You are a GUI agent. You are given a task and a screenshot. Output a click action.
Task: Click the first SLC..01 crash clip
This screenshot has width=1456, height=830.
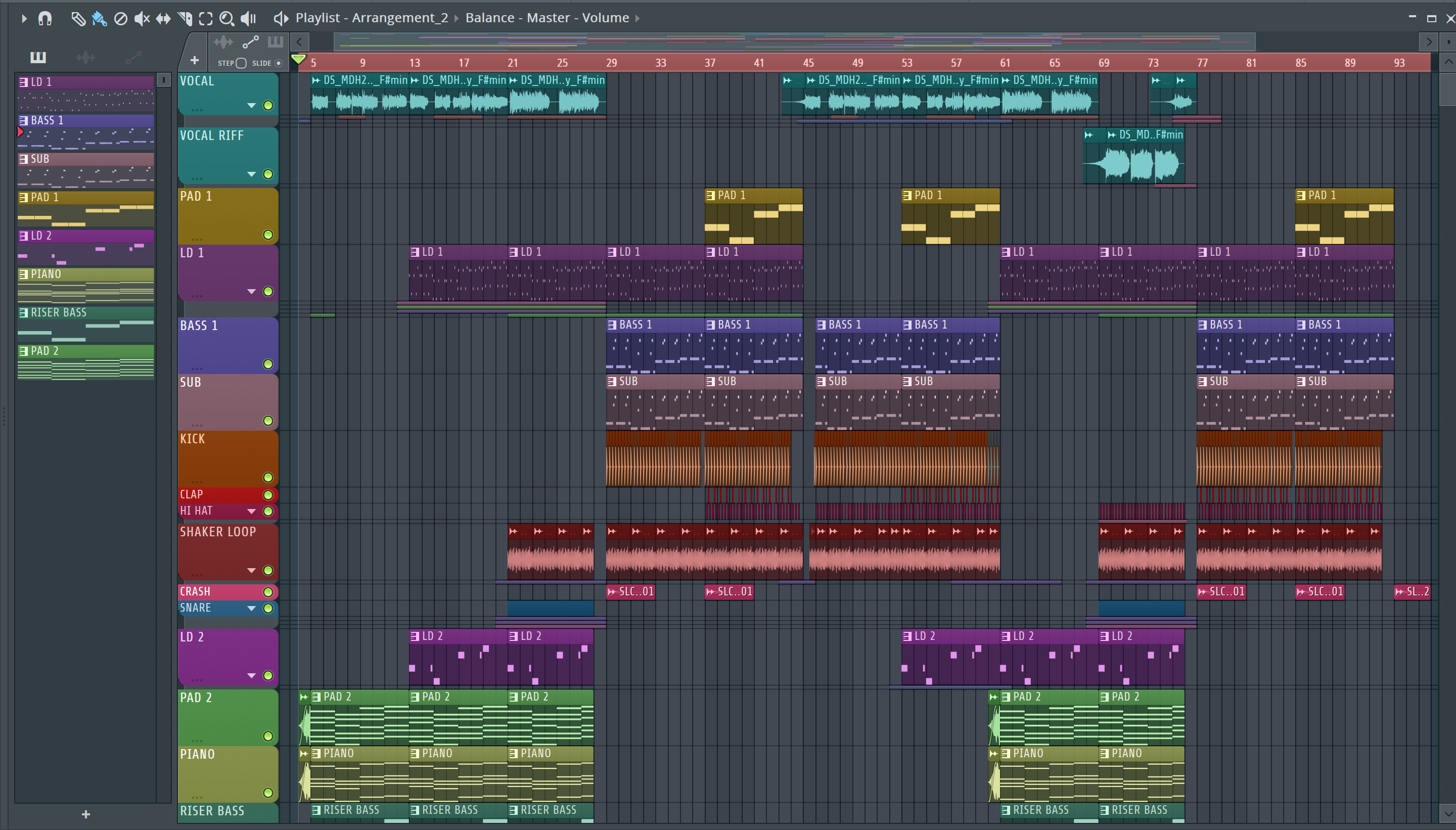630,592
